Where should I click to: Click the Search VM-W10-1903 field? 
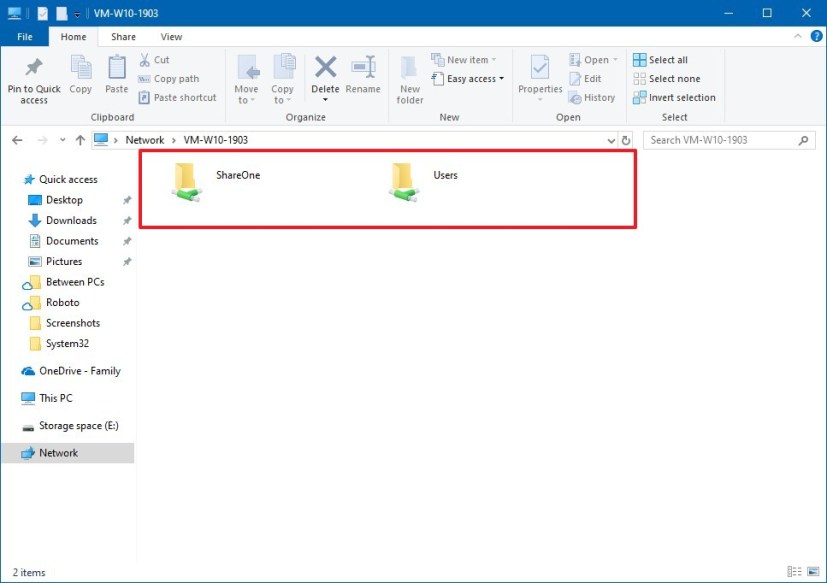tap(729, 140)
